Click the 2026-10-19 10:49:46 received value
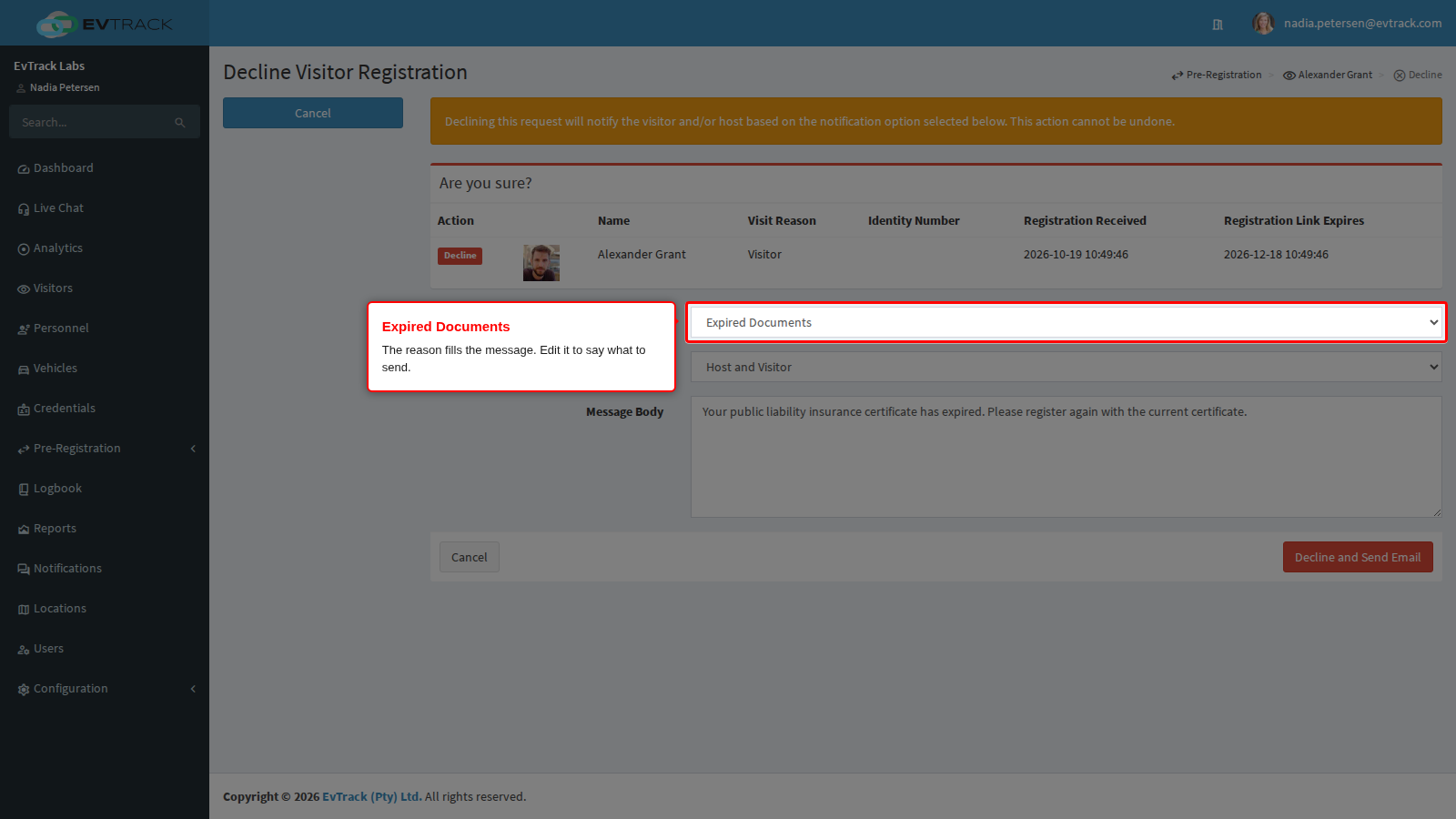 tap(1076, 255)
